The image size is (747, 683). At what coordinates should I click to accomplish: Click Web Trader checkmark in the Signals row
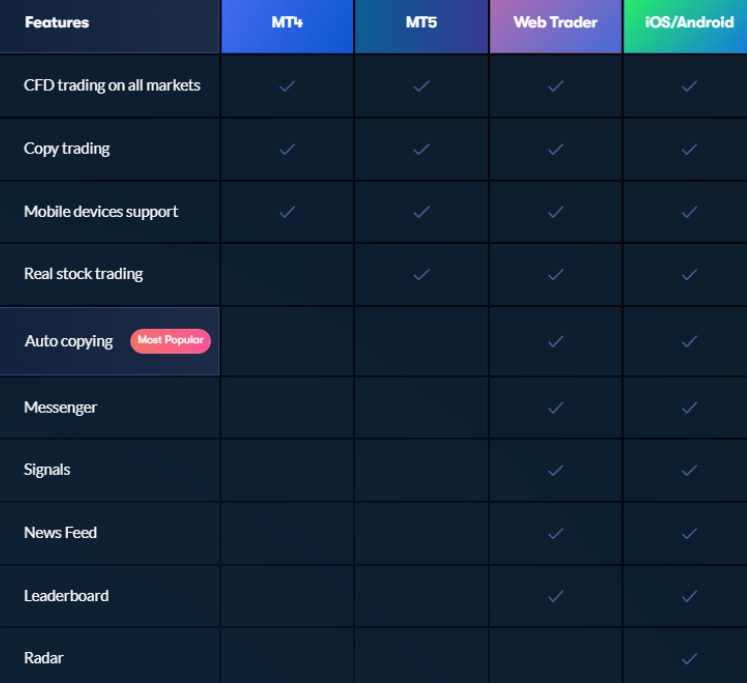pyautogui.click(x=555, y=470)
